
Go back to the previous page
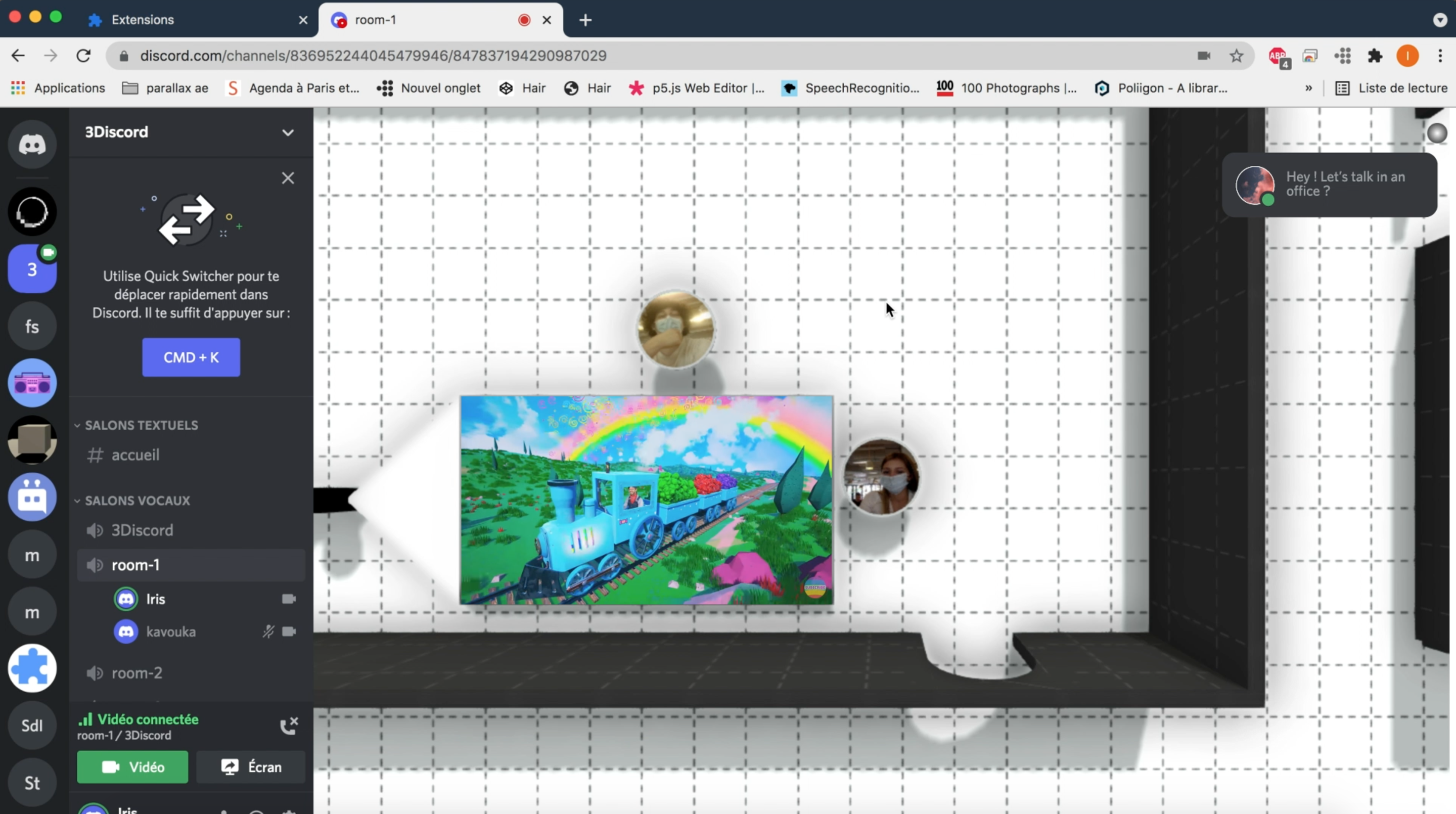[x=18, y=56]
